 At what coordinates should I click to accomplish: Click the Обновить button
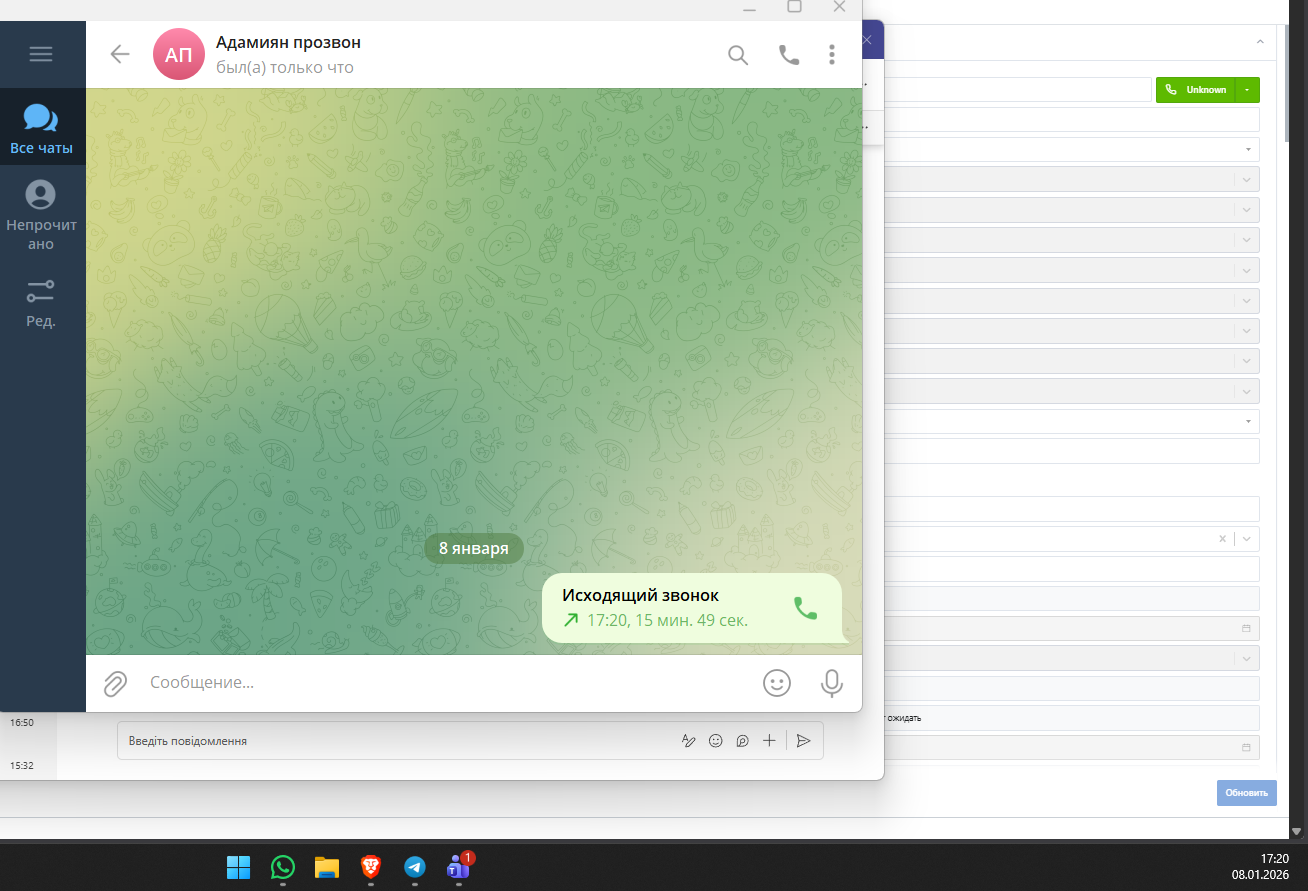(x=1247, y=793)
